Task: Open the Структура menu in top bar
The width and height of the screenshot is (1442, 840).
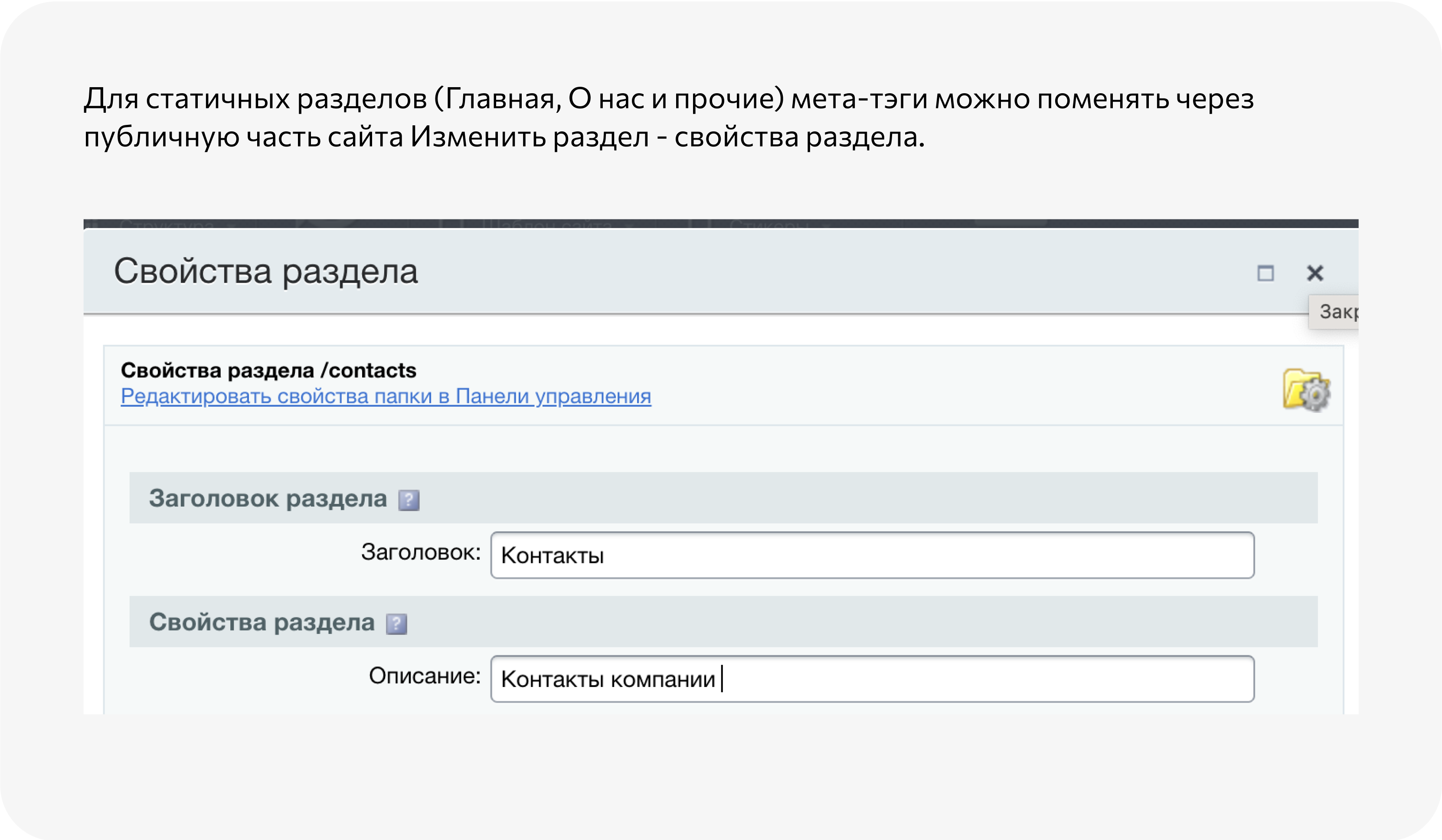Action: 167,224
